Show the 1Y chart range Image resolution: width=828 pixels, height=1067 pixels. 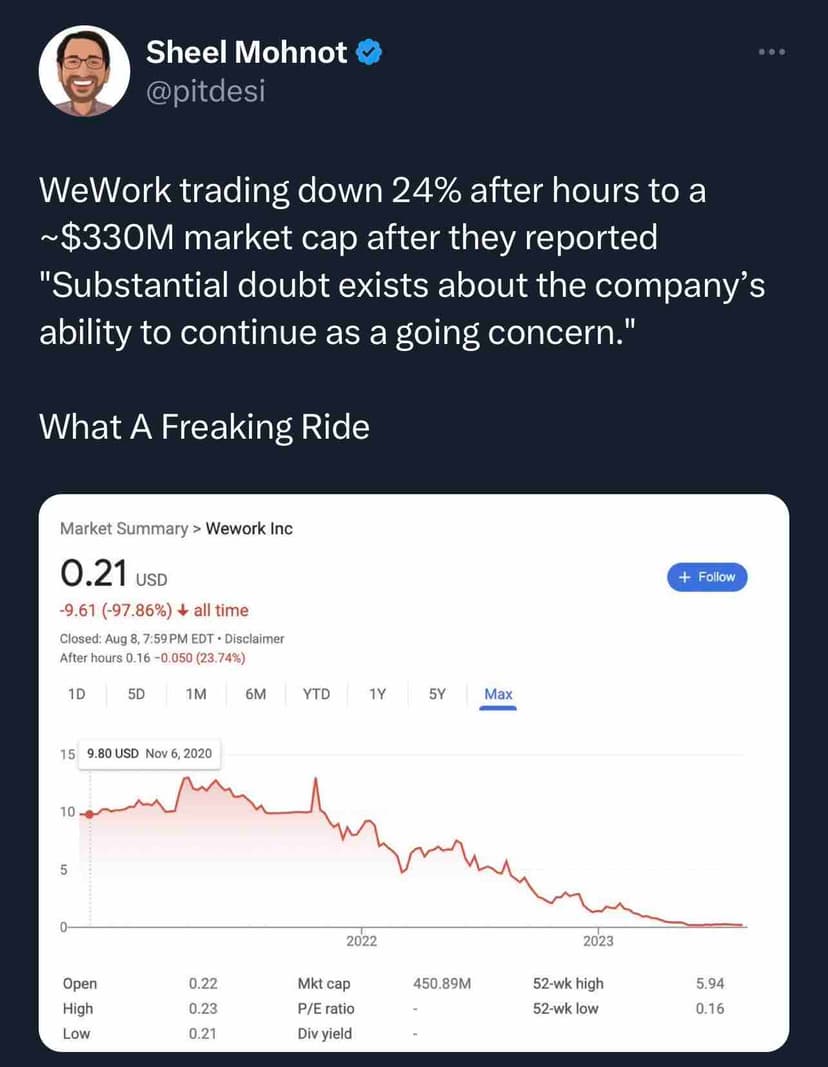(x=378, y=694)
